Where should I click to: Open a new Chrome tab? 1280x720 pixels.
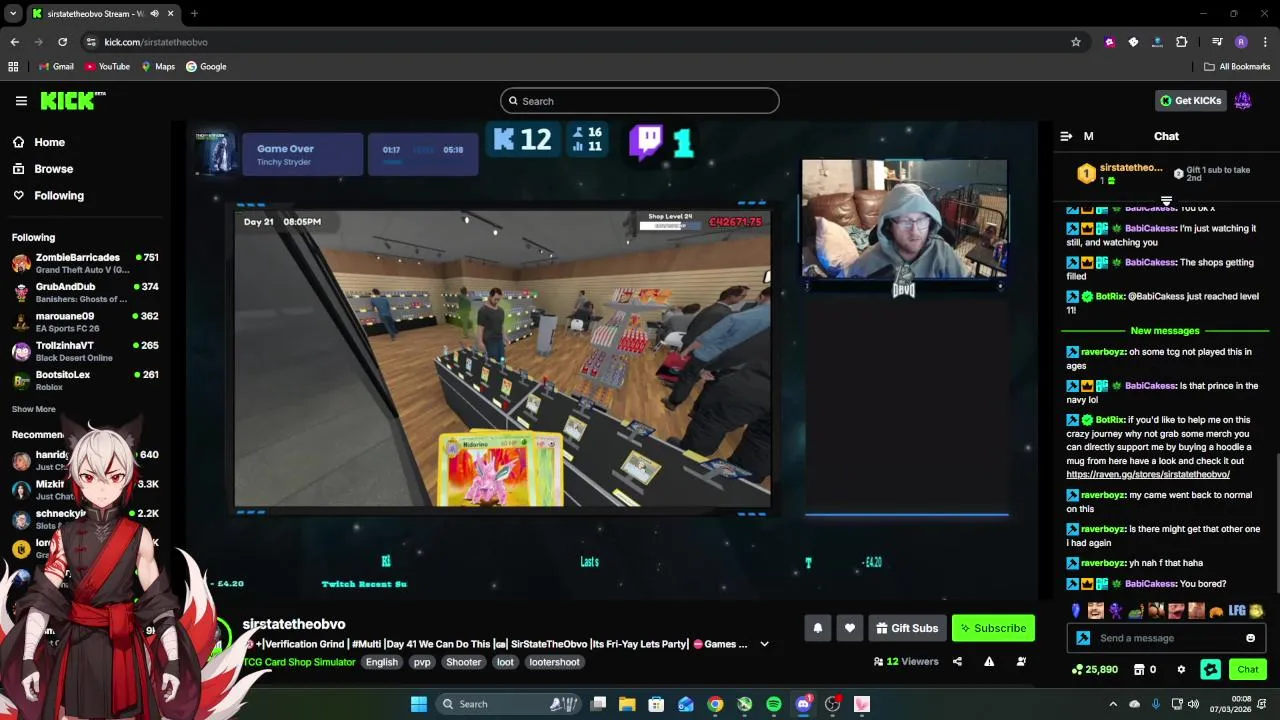point(194,14)
